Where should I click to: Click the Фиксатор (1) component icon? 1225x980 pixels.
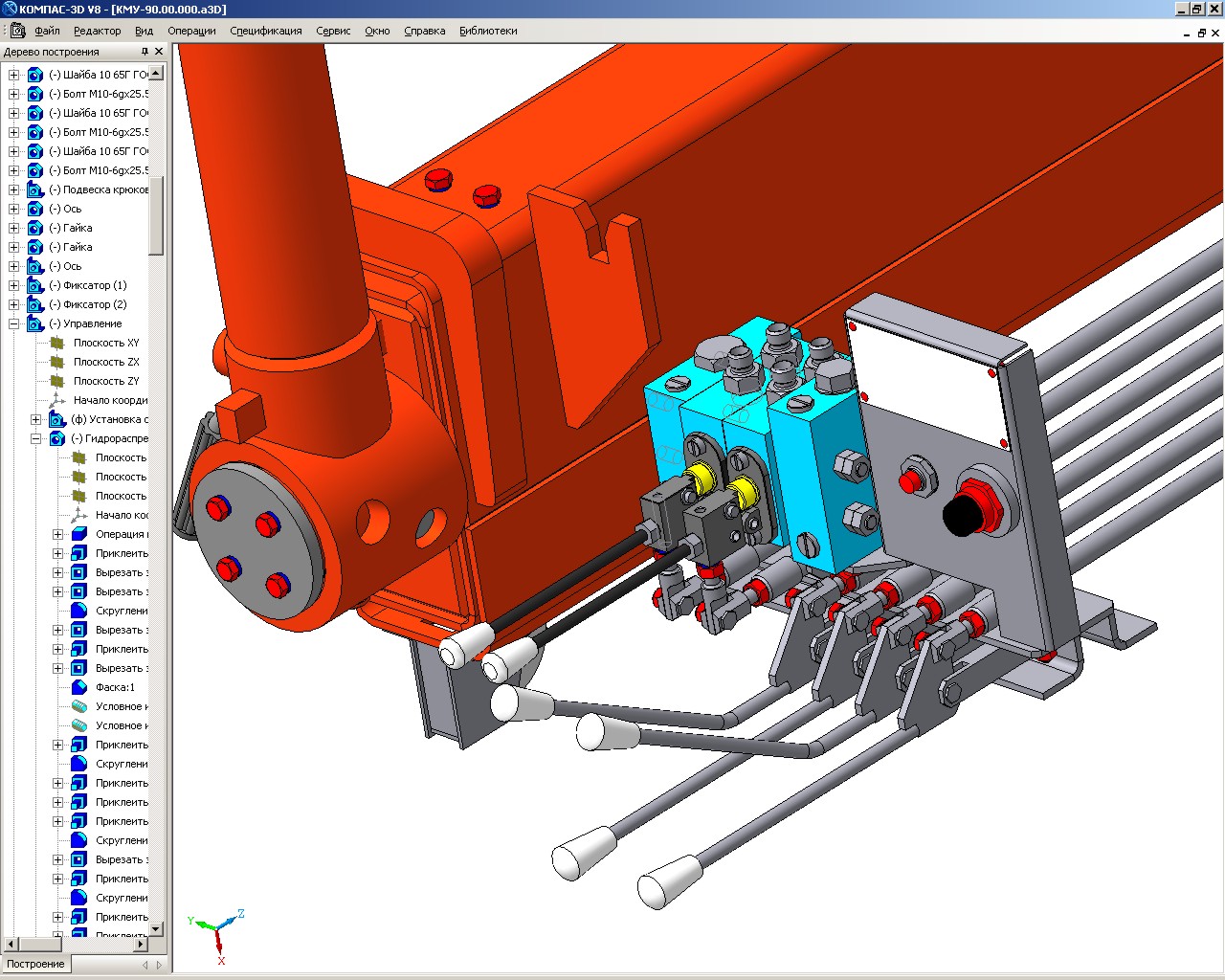[35, 285]
